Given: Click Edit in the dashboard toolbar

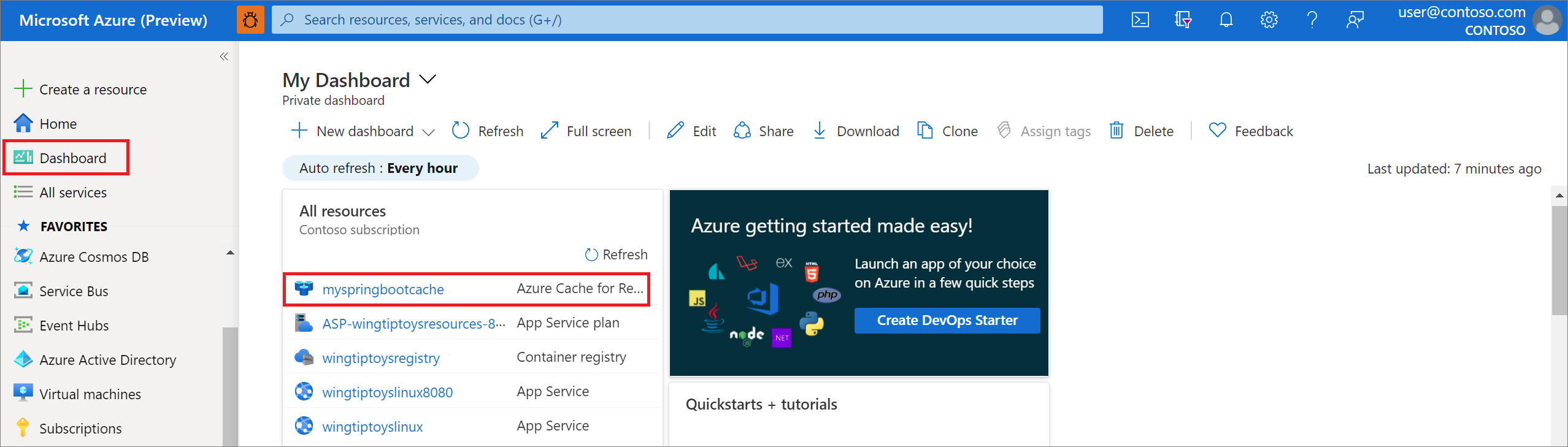Looking at the screenshot, I should click(691, 131).
